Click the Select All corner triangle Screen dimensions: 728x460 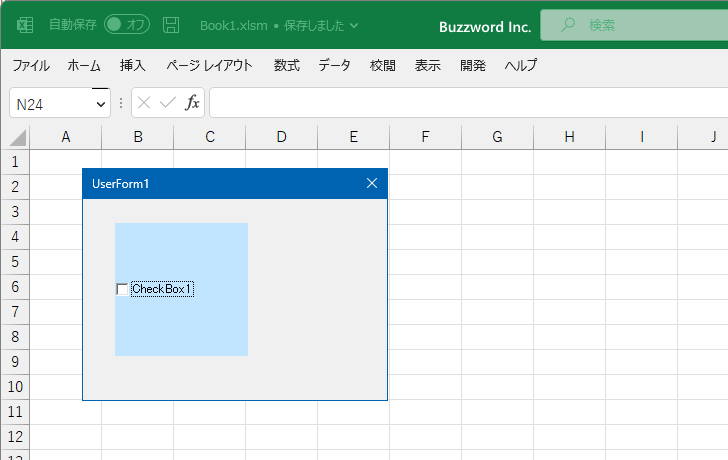(16, 138)
